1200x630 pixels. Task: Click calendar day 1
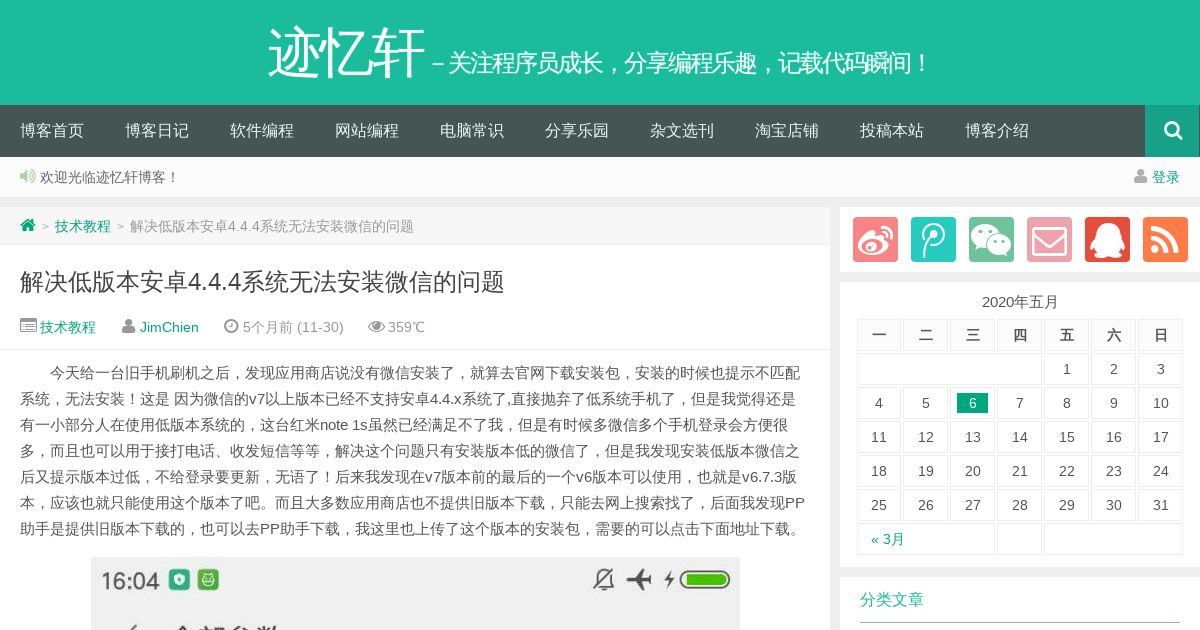(1067, 369)
